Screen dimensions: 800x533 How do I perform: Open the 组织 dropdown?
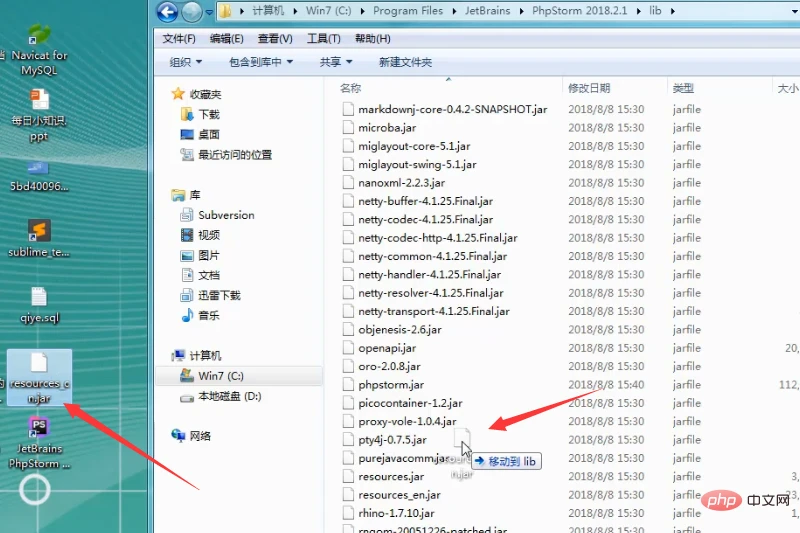tap(186, 62)
